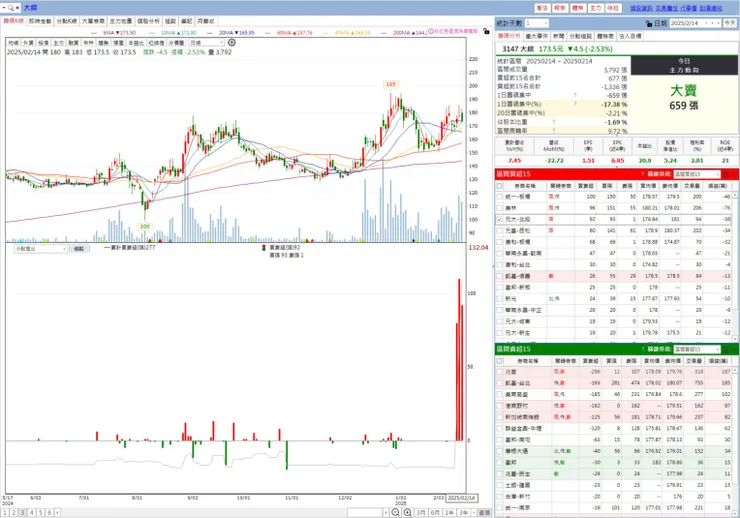Click help icon beside 1日籌碼集中(%) row
This screenshot has width=740, height=518.
575,104
